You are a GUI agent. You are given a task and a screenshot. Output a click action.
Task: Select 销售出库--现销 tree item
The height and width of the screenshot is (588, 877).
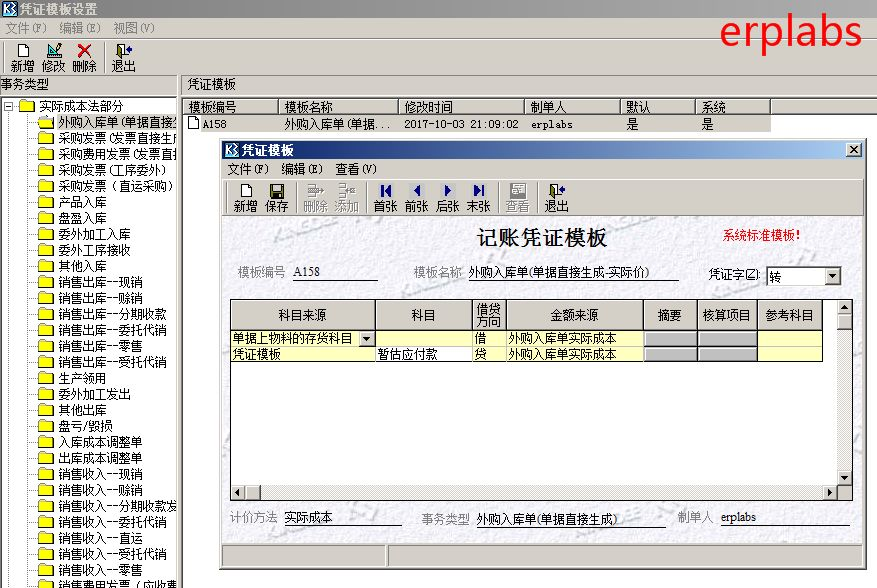pyautogui.click(x=100, y=282)
